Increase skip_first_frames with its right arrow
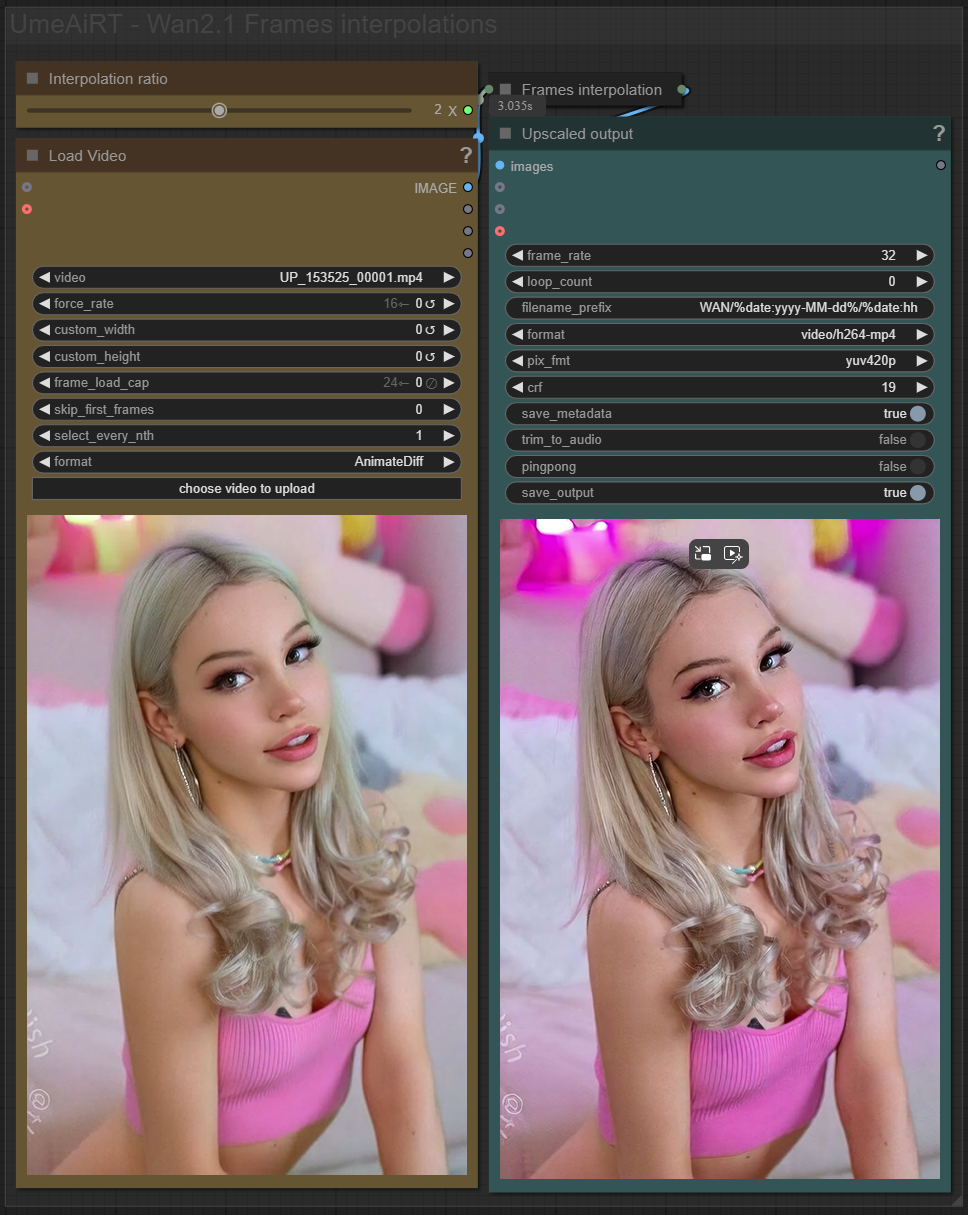 [449, 409]
